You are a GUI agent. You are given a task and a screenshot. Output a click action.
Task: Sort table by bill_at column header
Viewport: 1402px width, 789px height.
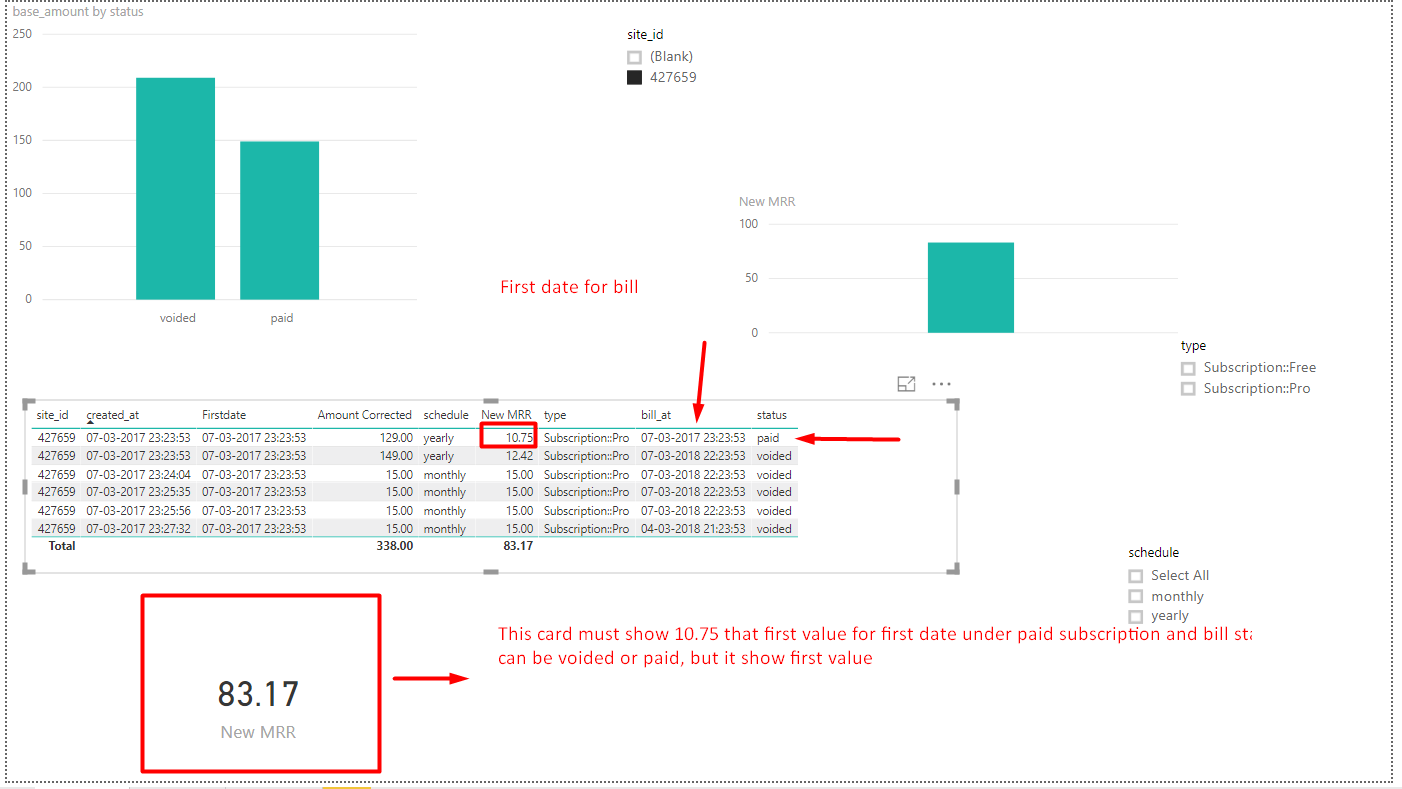(x=656, y=415)
